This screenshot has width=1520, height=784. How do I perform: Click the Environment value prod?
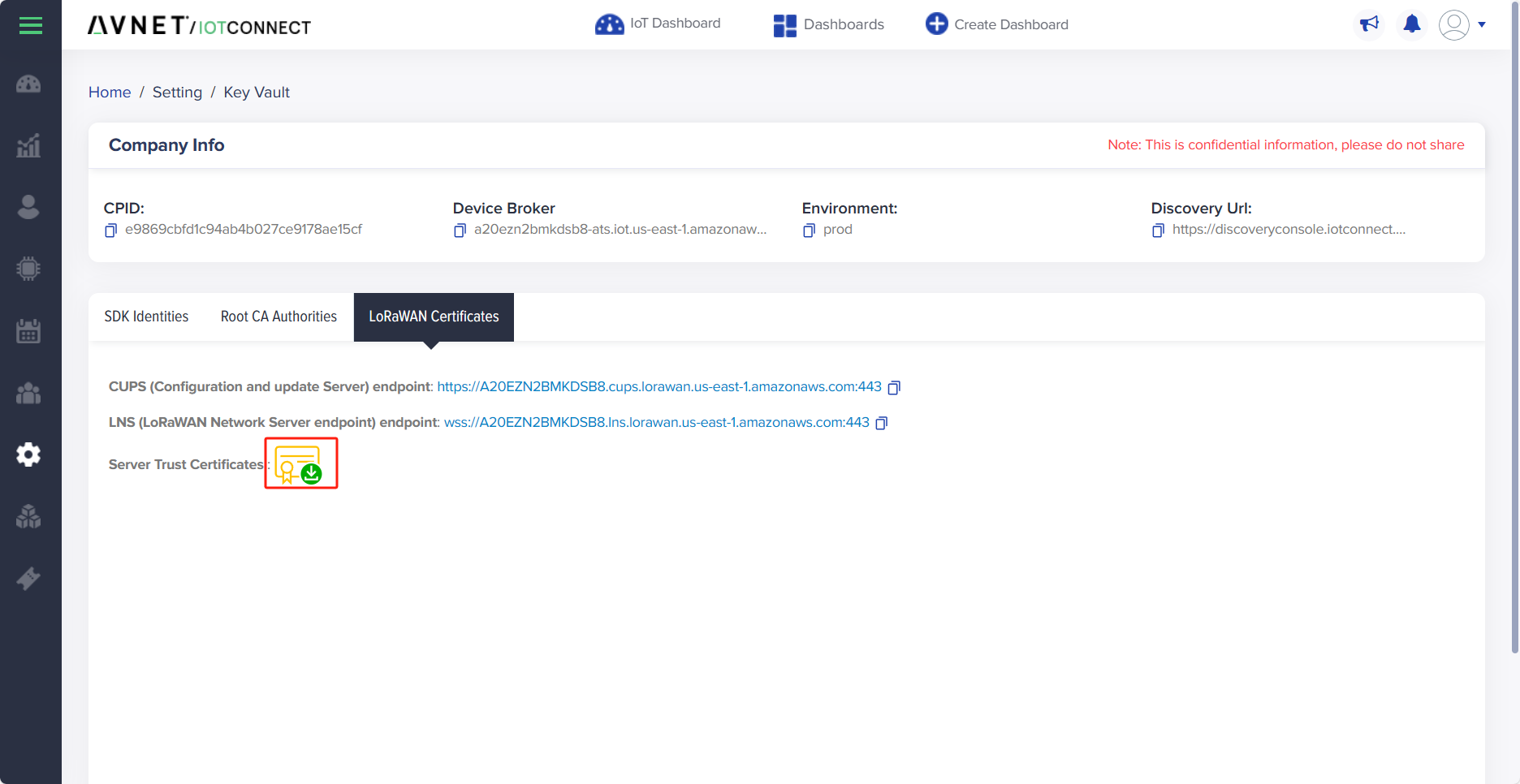838,230
